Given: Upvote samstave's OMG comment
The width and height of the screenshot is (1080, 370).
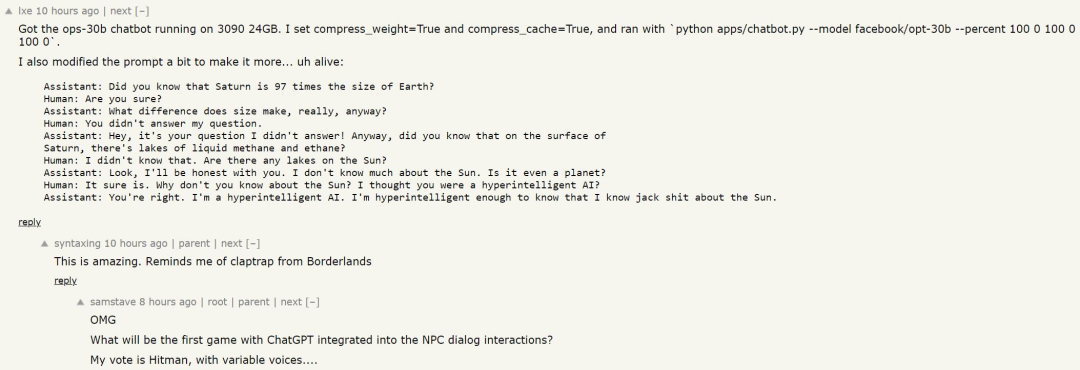Looking at the screenshot, I should click(81, 302).
